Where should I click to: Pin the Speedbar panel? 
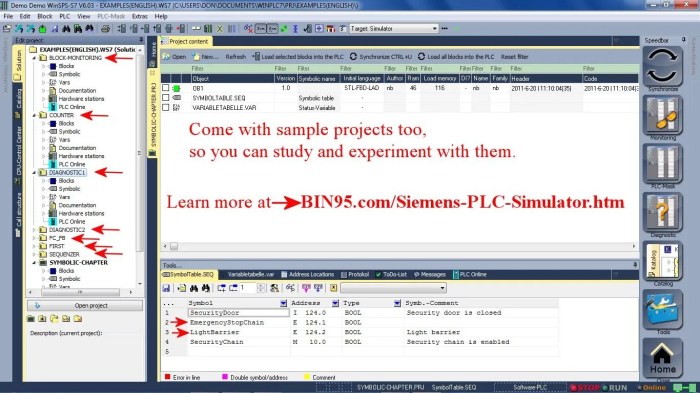click(683, 40)
